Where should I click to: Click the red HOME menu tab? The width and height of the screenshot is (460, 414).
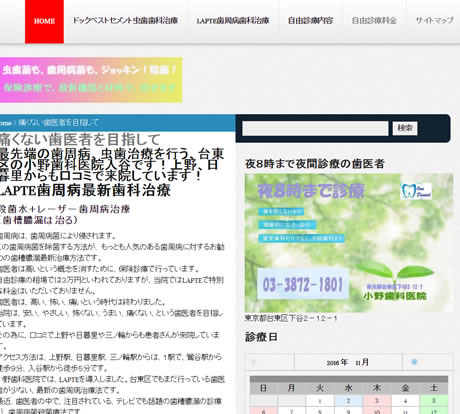[44, 21]
